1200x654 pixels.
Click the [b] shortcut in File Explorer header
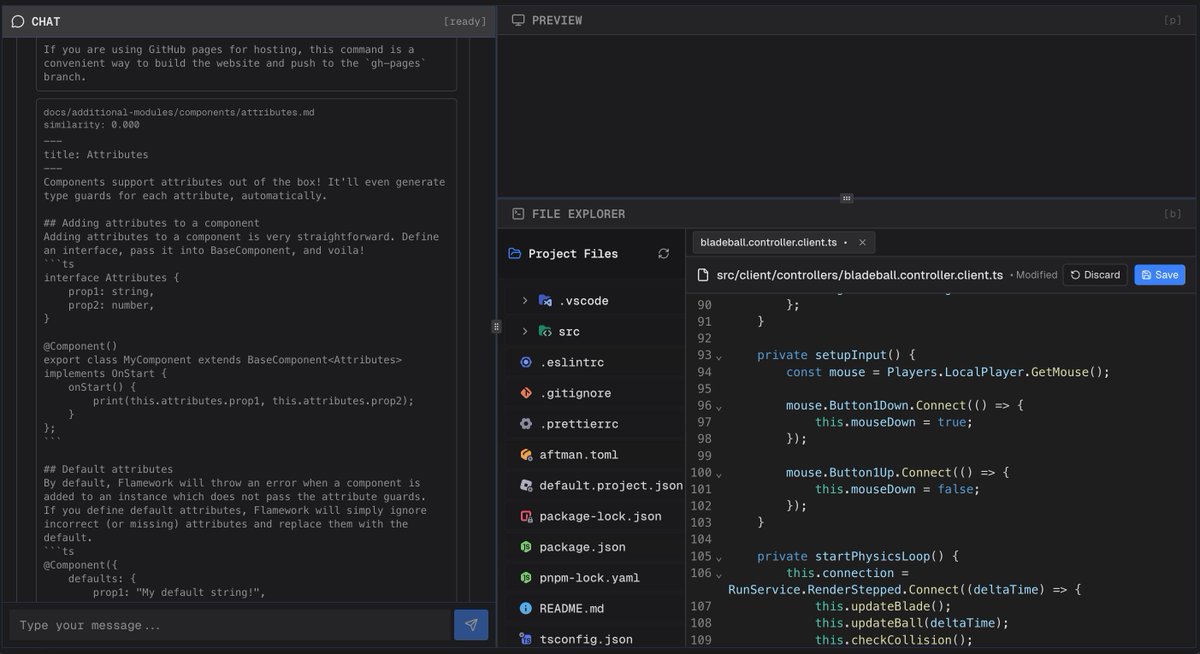click(x=1173, y=214)
